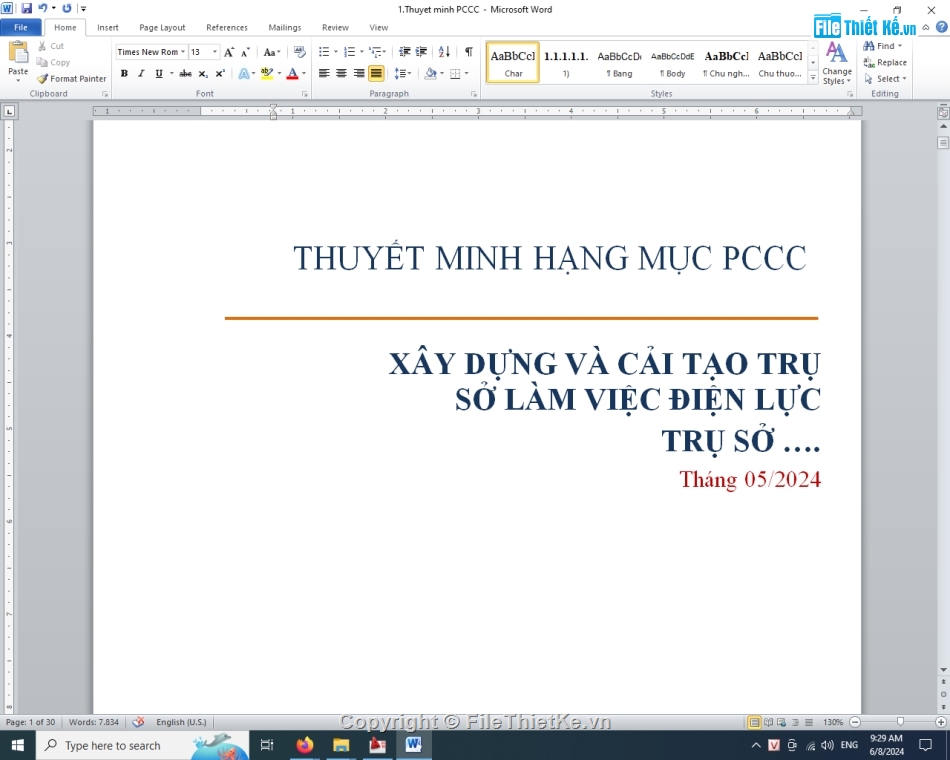
Task: Open the Text Effects menu
Action: pos(246,73)
